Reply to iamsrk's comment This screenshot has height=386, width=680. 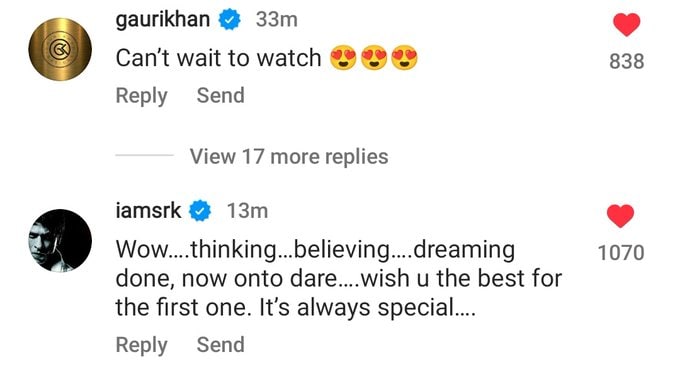(141, 345)
